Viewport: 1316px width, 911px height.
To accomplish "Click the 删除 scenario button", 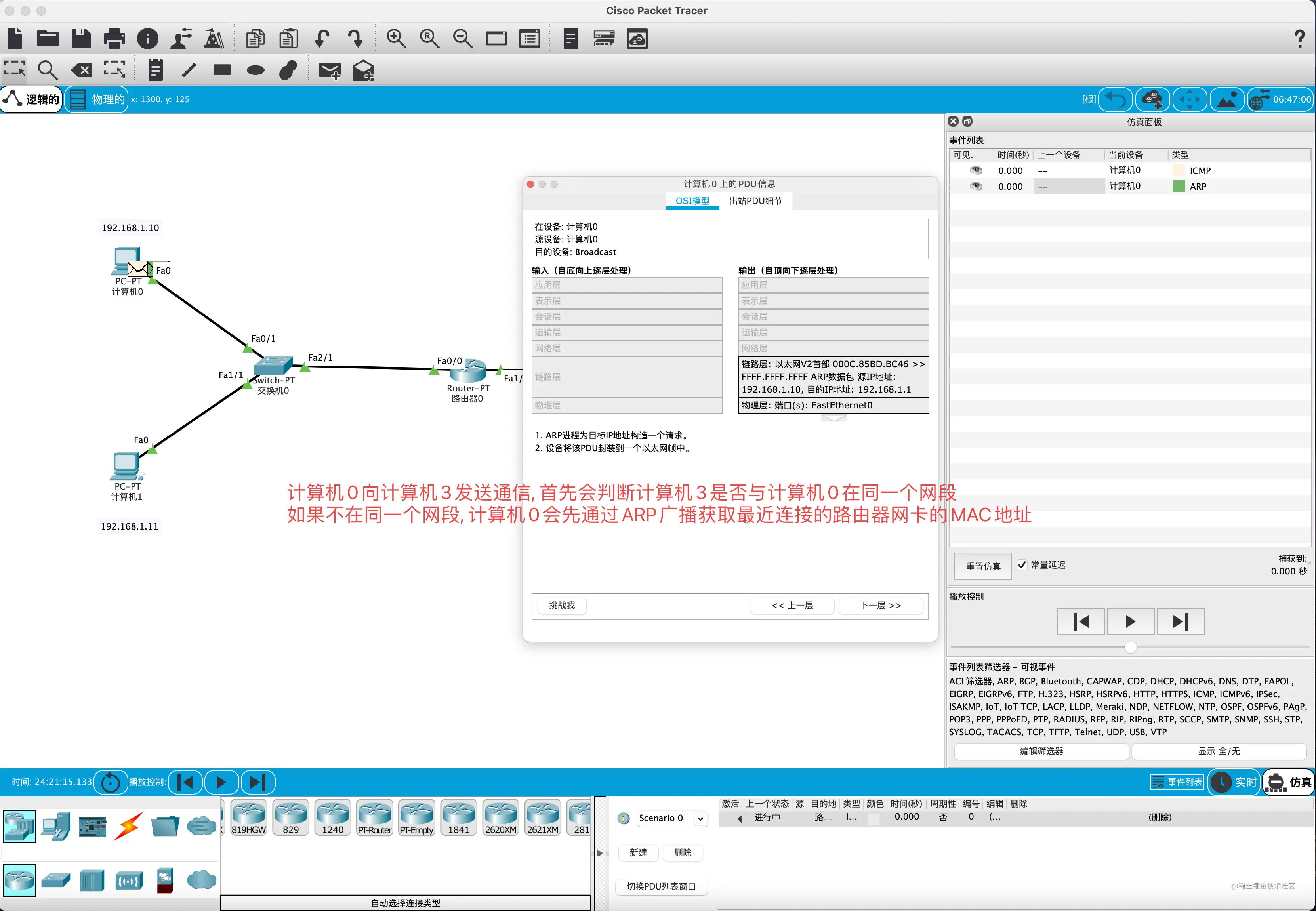I will 683,853.
